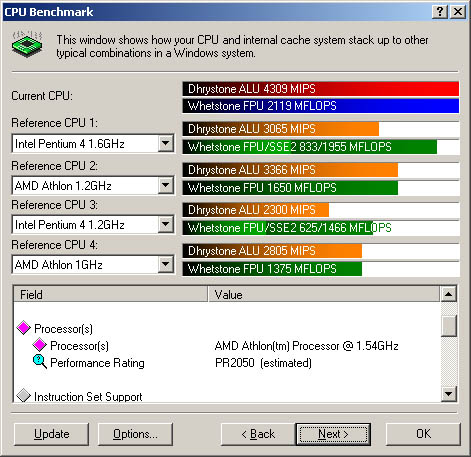This screenshot has height=457, width=471.
Task: Confirm with the OK button
Action: coord(423,434)
